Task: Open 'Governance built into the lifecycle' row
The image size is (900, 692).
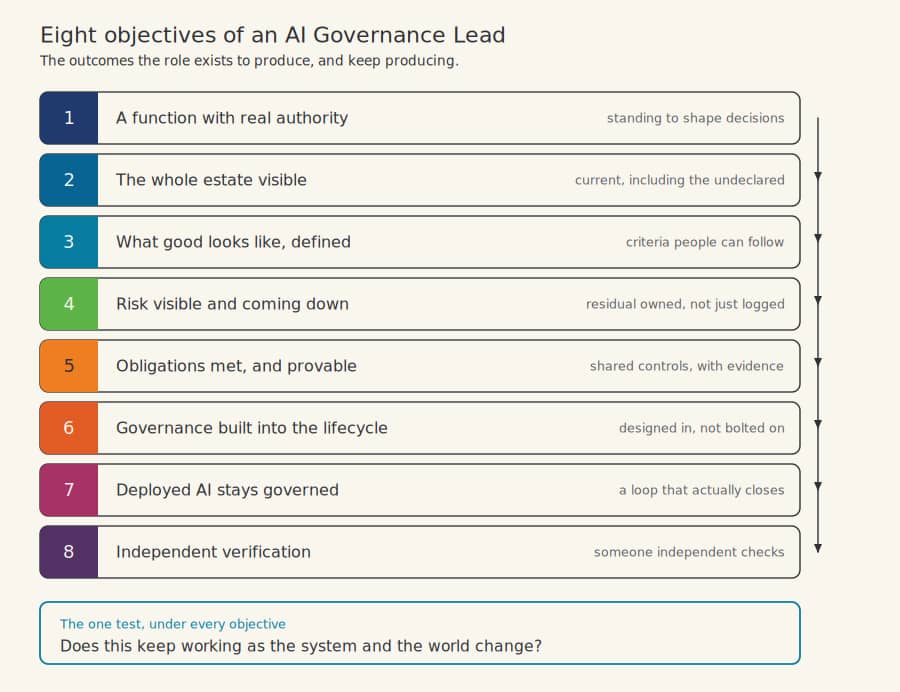Action: coord(420,427)
